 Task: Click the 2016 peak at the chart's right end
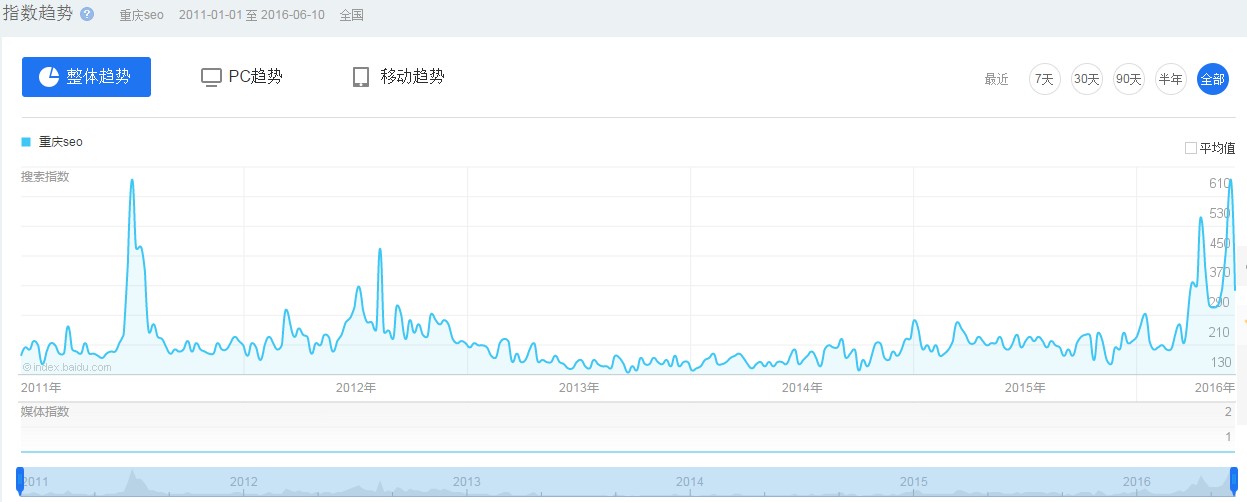coord(1229,181)
